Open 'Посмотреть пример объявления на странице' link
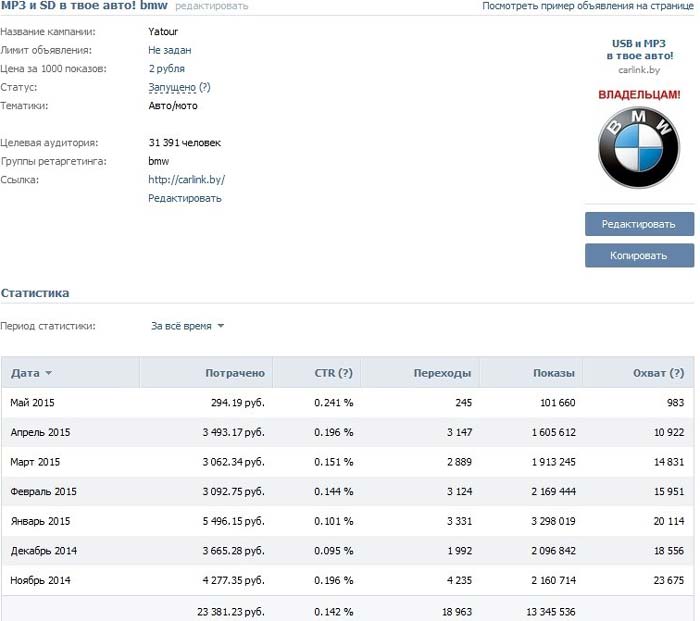Screen dimensions: 700x621 tap(588, 6)
